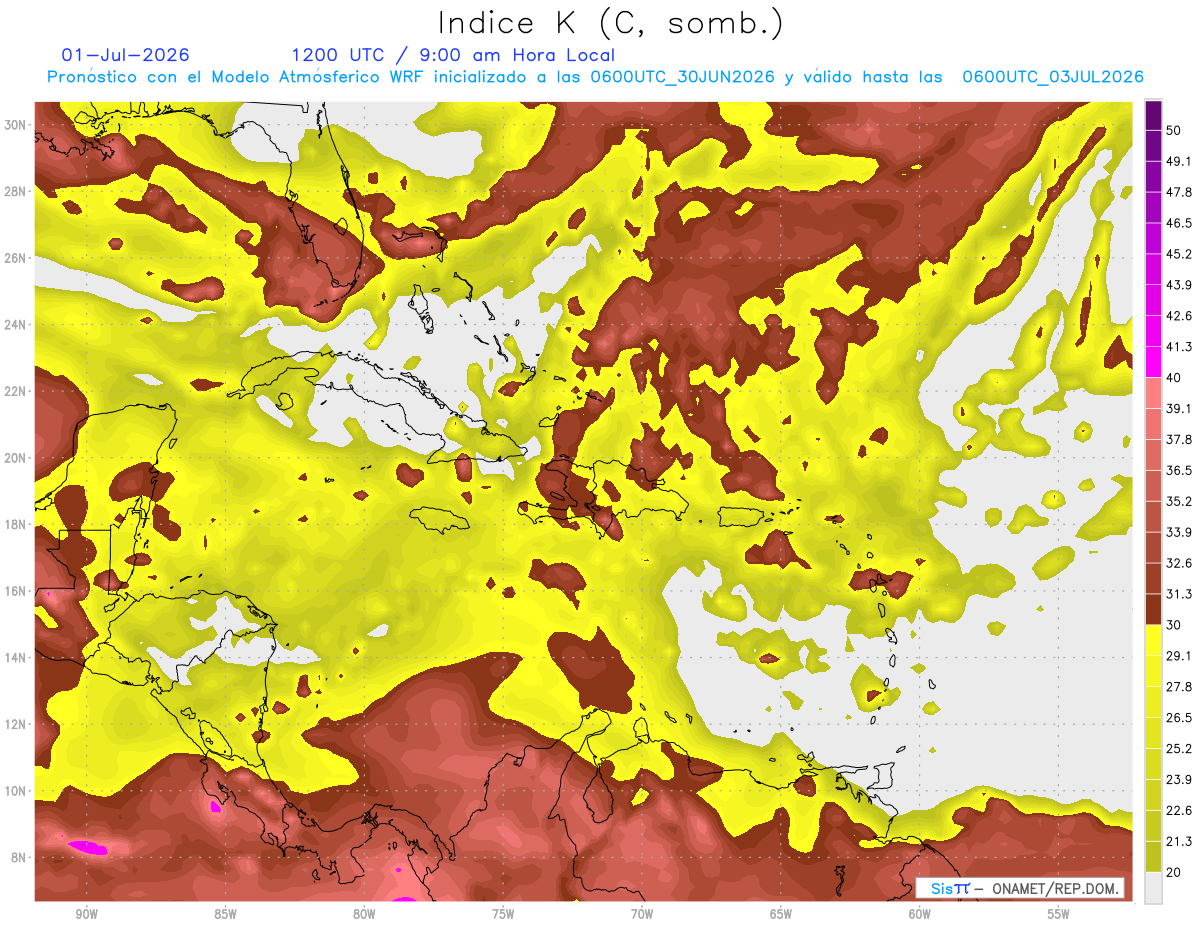Click the colorbar value '39.1'

pos(1178,408)
